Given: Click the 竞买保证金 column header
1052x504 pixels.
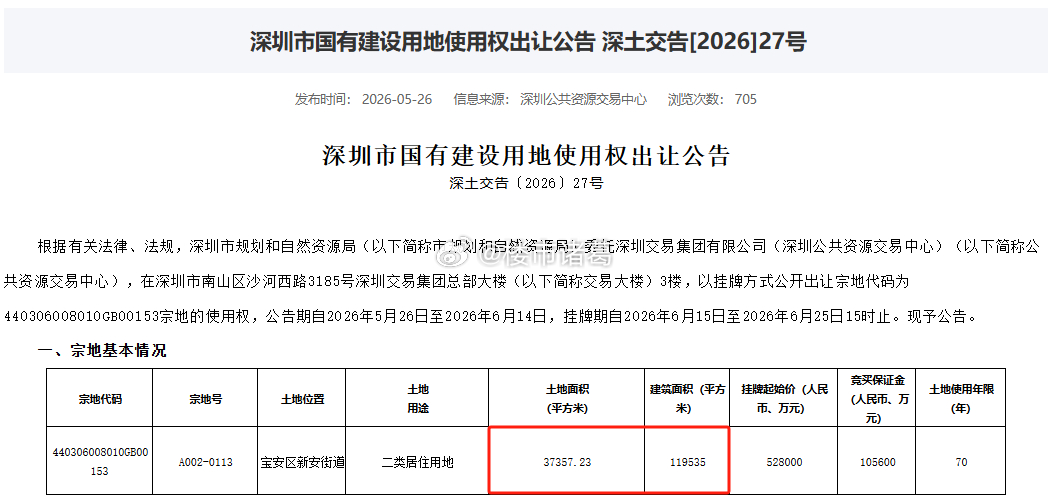Looking at the screenshot, I should (876, 398).
